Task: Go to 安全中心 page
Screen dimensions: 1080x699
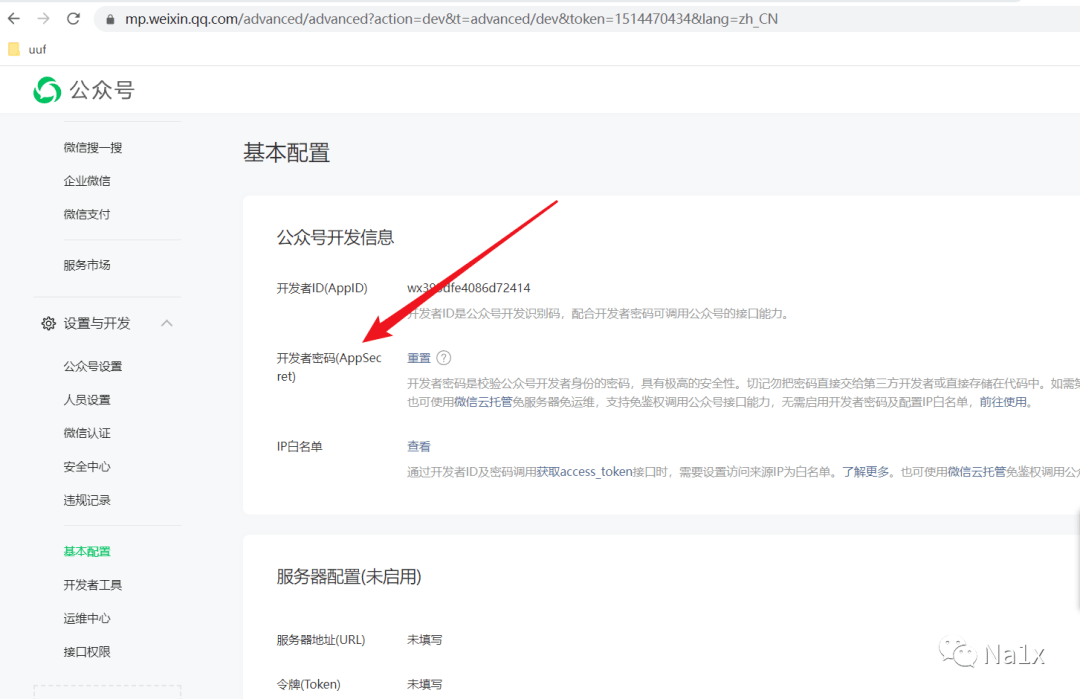Action: tap(87, 467)
